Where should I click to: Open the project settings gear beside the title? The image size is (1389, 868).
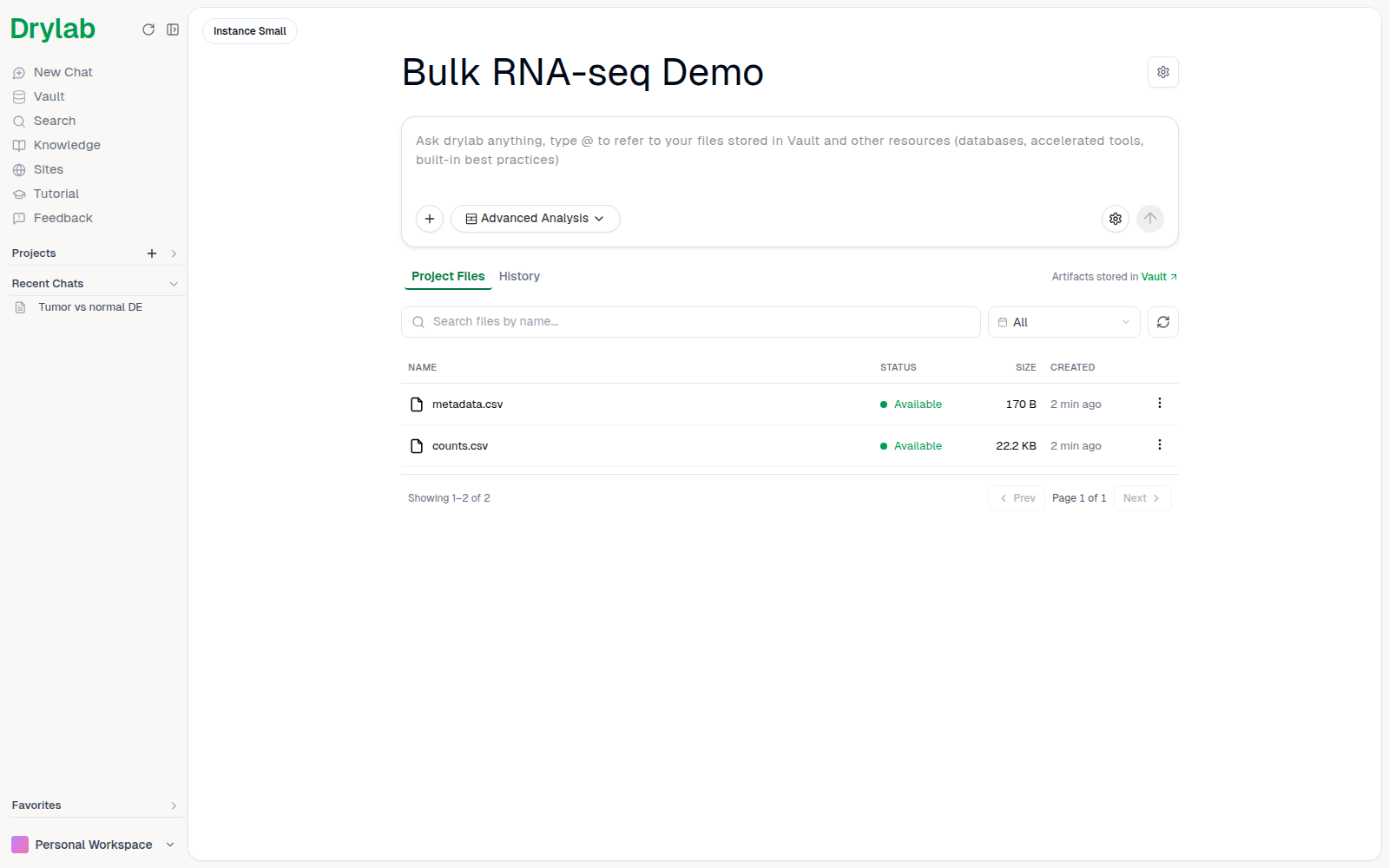tap(1163, 72)
